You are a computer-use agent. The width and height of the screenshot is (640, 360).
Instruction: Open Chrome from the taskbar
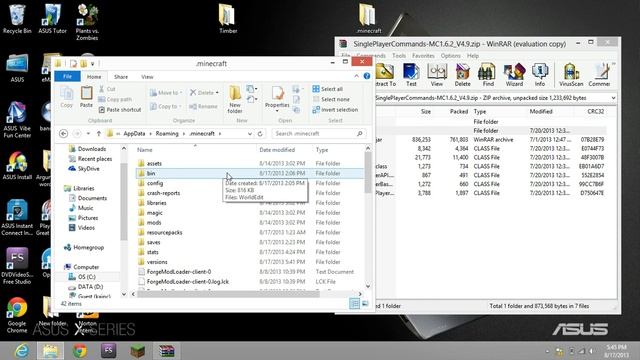80,351
